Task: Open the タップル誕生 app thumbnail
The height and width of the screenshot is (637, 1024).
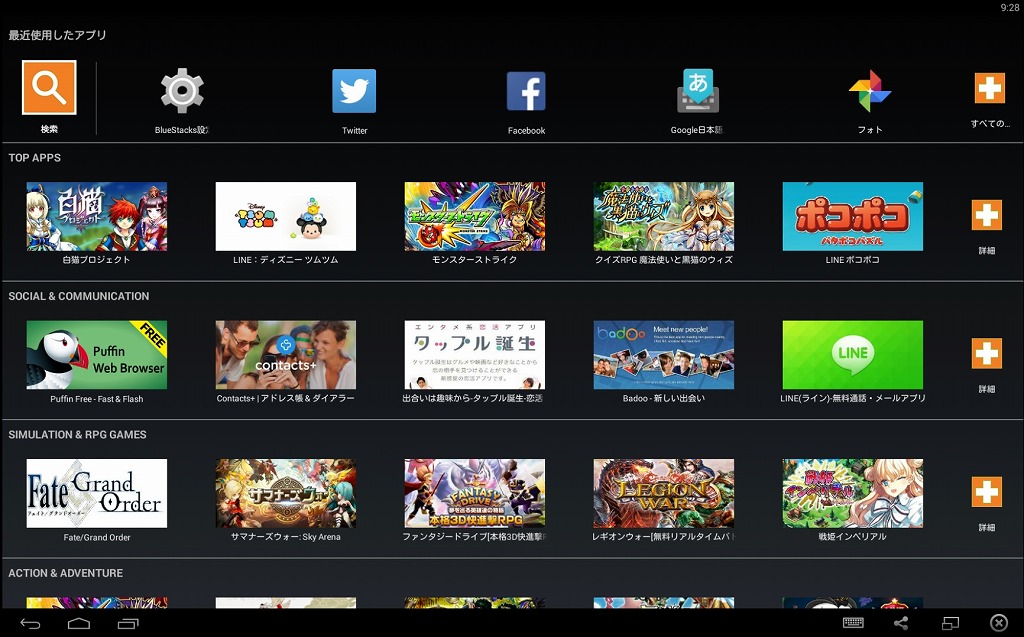Action: pyautogui.click(x=475, y=355)
